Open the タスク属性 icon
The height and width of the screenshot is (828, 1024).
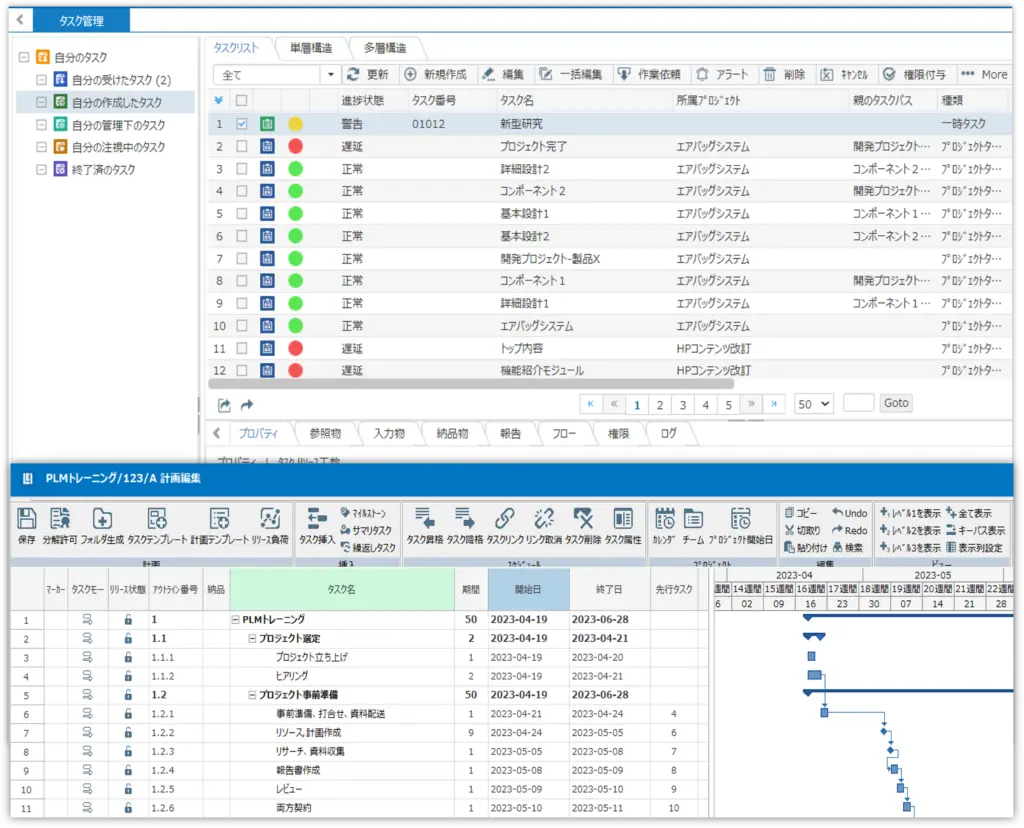tap(623, 519)
